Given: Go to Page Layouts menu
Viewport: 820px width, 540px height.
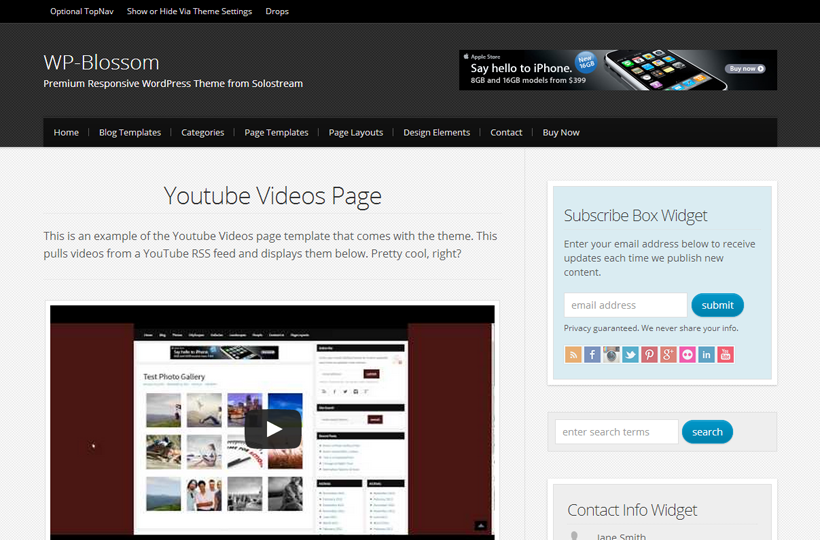Looking at the screenshot, I should point(356,132).
